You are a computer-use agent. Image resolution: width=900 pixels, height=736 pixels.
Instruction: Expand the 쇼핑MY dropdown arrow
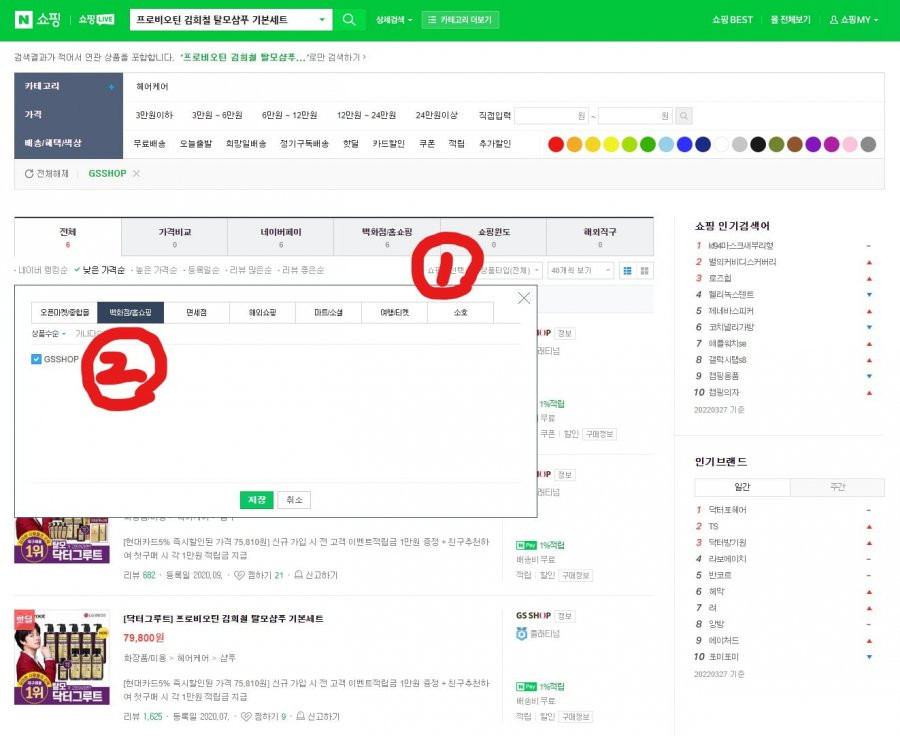[876, 20]
